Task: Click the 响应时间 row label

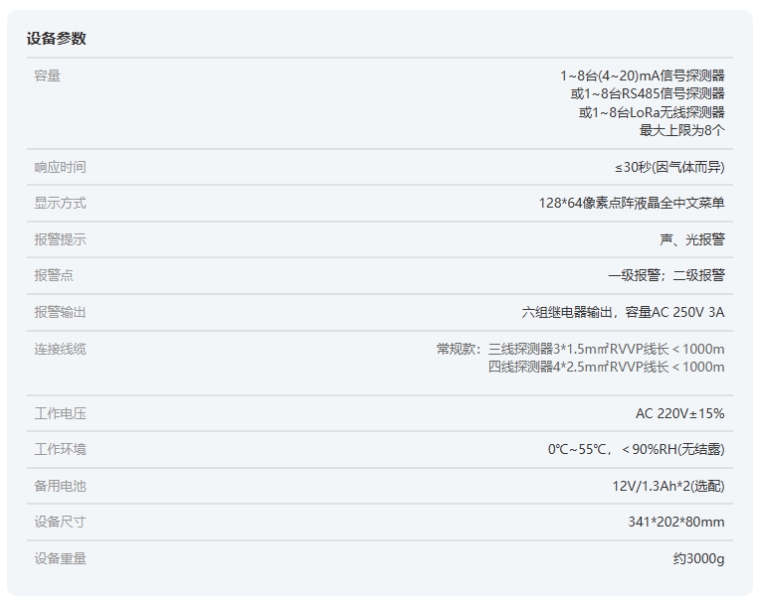Action: 60,167
